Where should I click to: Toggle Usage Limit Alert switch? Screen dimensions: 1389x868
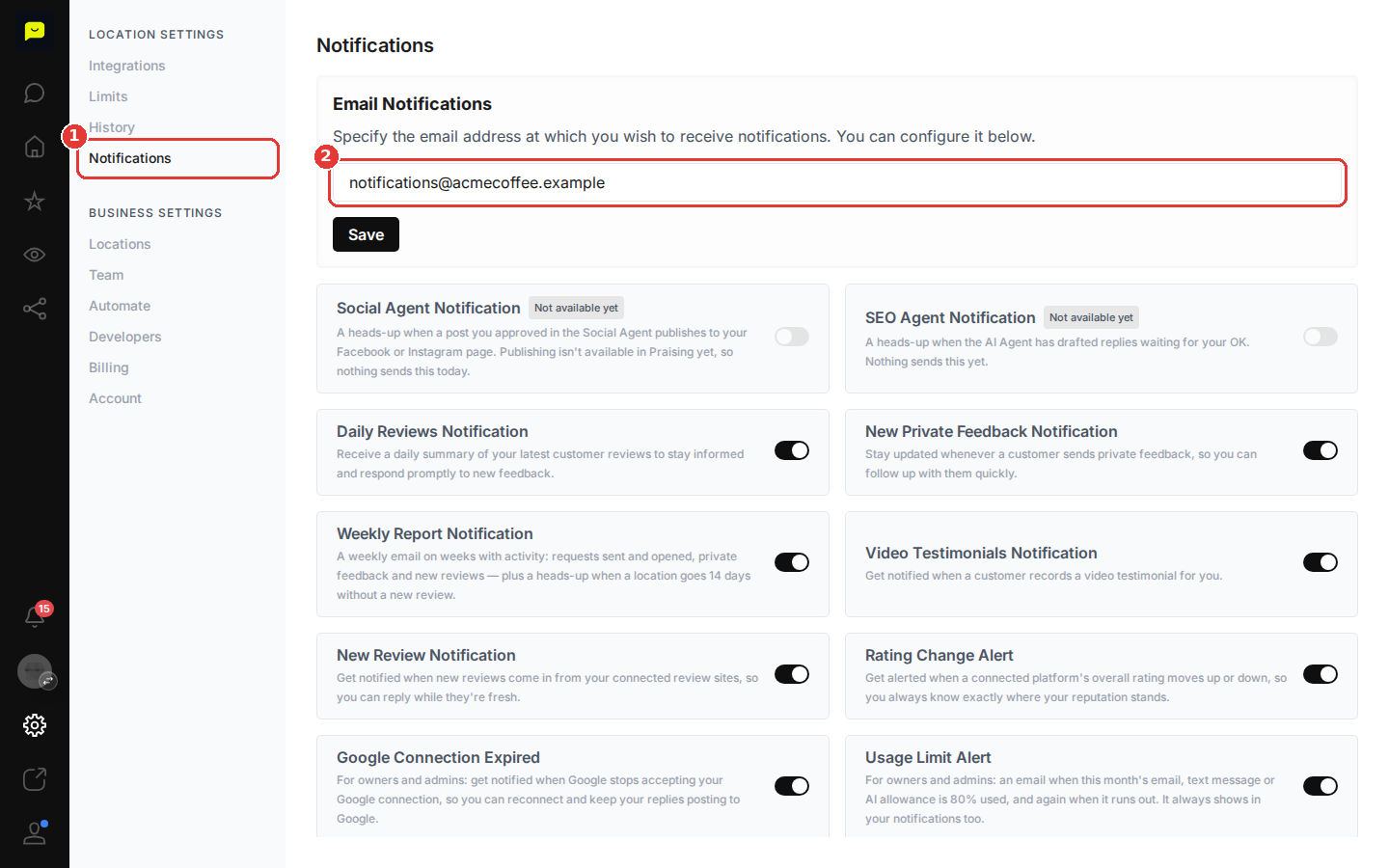pyautogui.click(x=1321, y=786)
